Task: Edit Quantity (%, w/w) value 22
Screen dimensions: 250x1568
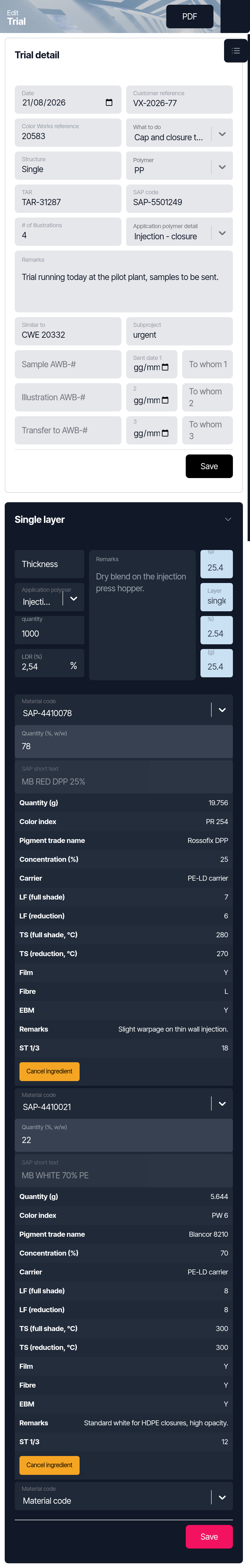Action: pyautogui.click(x=124, y=1135)
